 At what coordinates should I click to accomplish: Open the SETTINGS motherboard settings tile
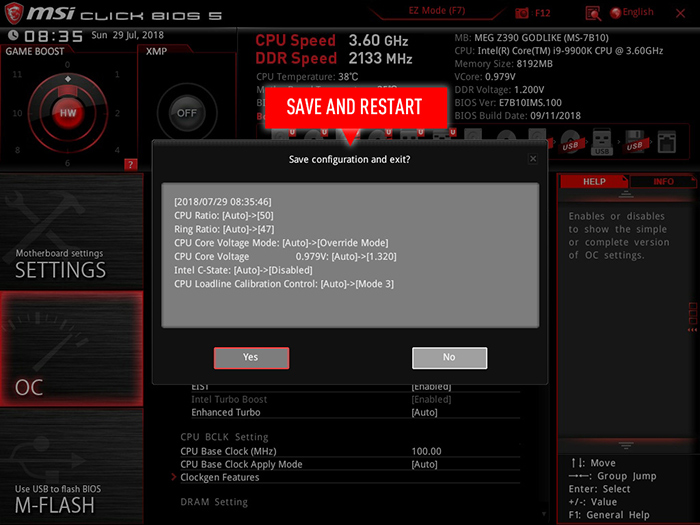coord(71,231)
